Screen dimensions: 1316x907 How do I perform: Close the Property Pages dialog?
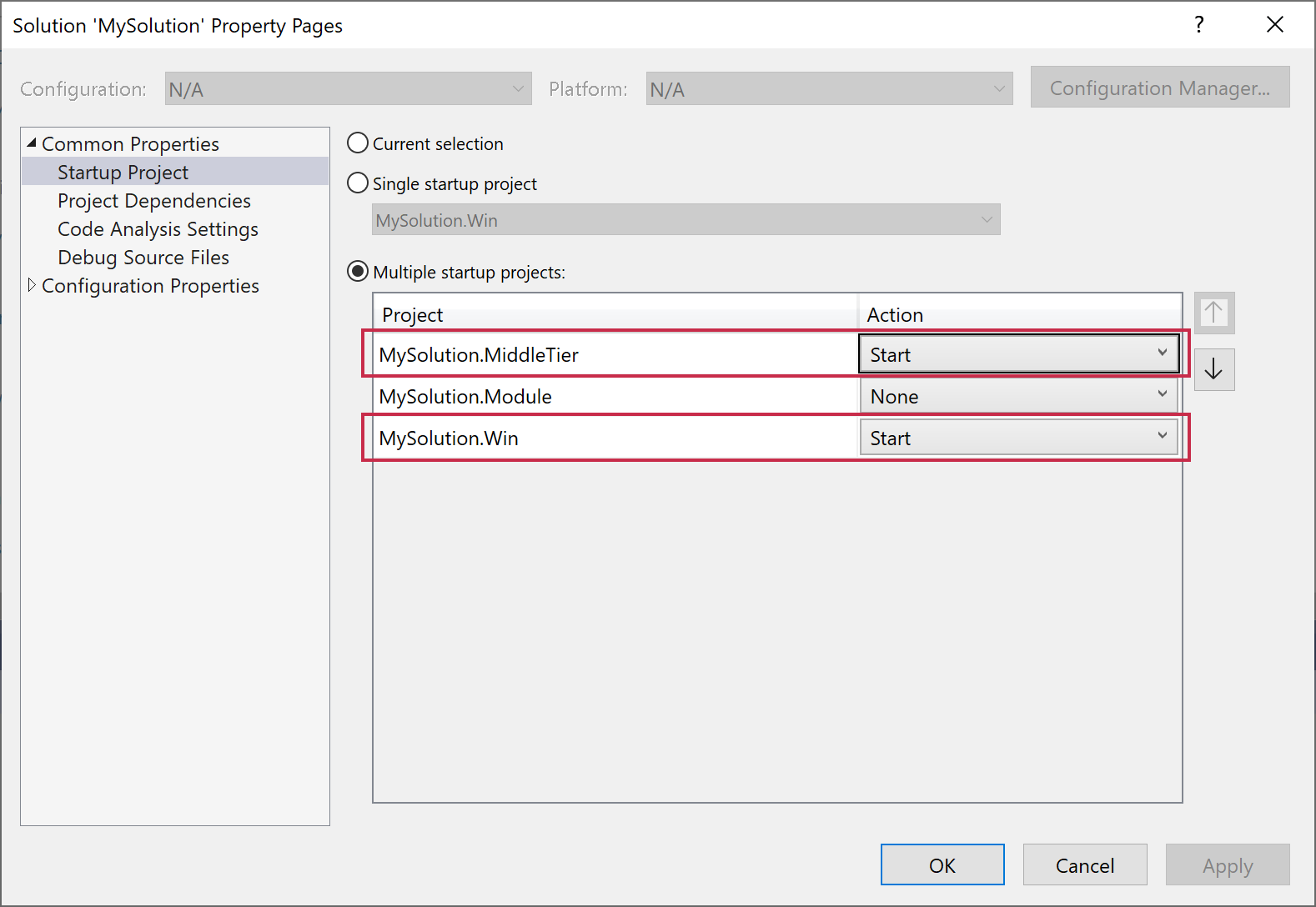pos(1274,25)
